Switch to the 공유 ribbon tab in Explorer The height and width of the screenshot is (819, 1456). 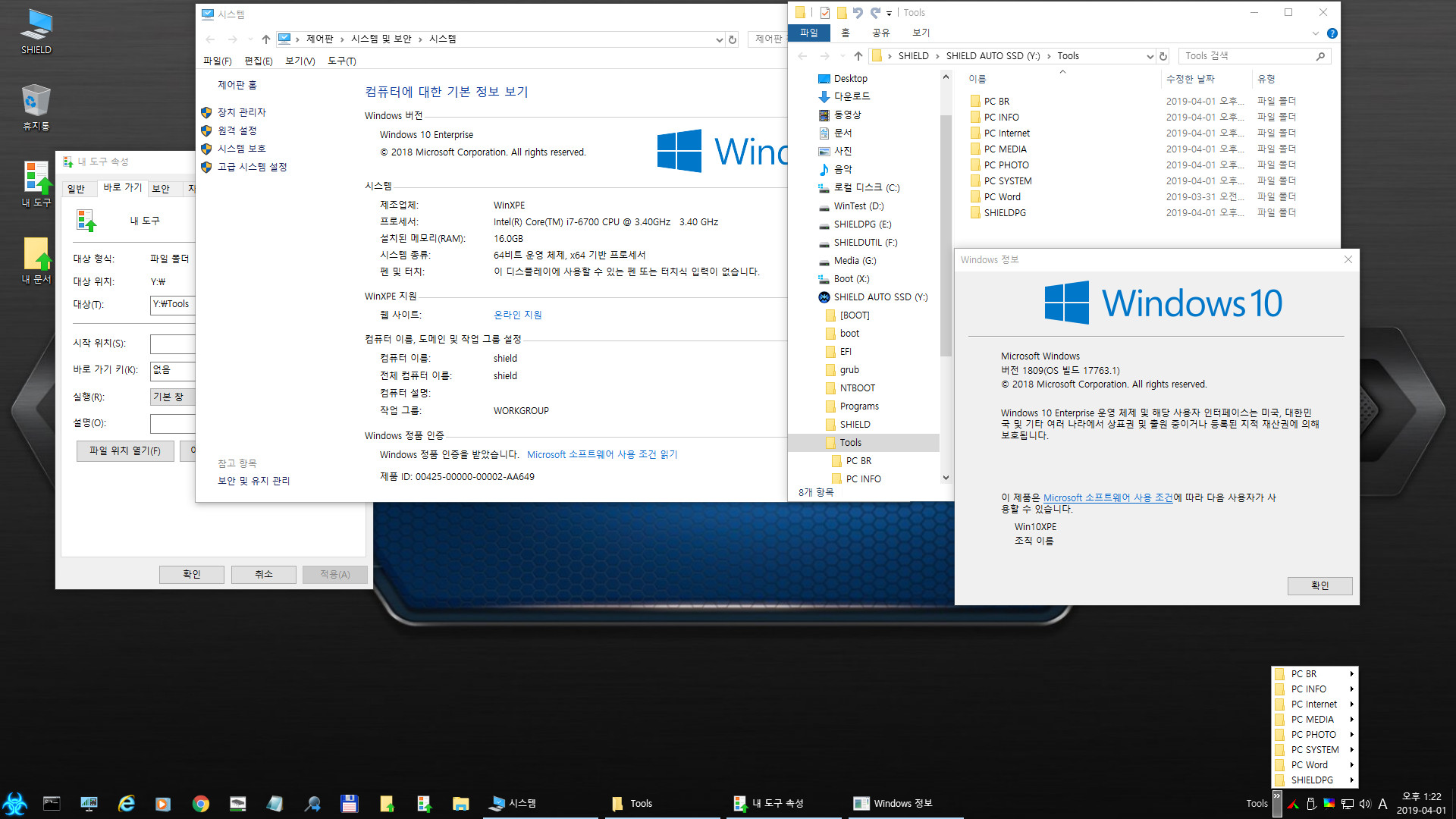(880, 33)
